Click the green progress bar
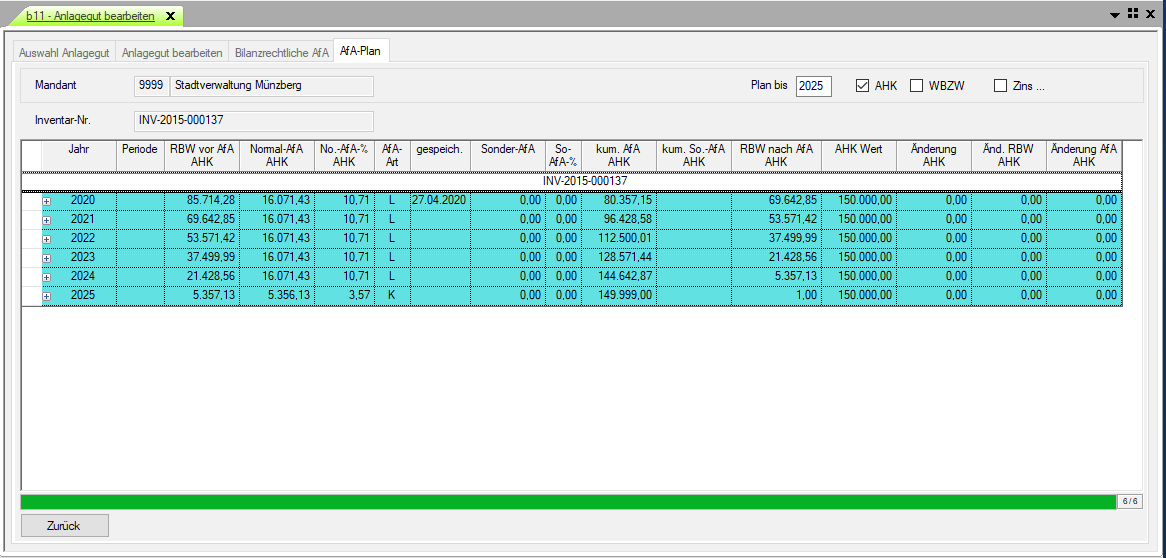Viewport: 1166px width, 558px height. click(567, 501)
